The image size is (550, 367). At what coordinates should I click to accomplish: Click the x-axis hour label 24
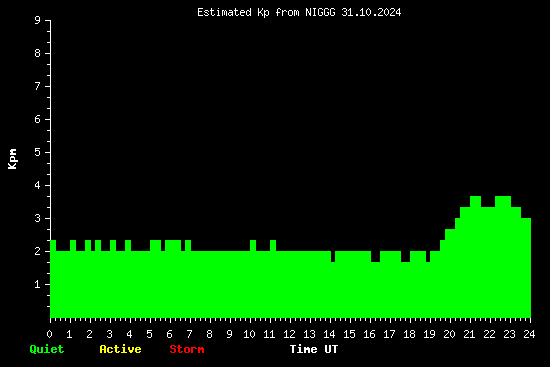pyautogui.click(x=529, y=334)
